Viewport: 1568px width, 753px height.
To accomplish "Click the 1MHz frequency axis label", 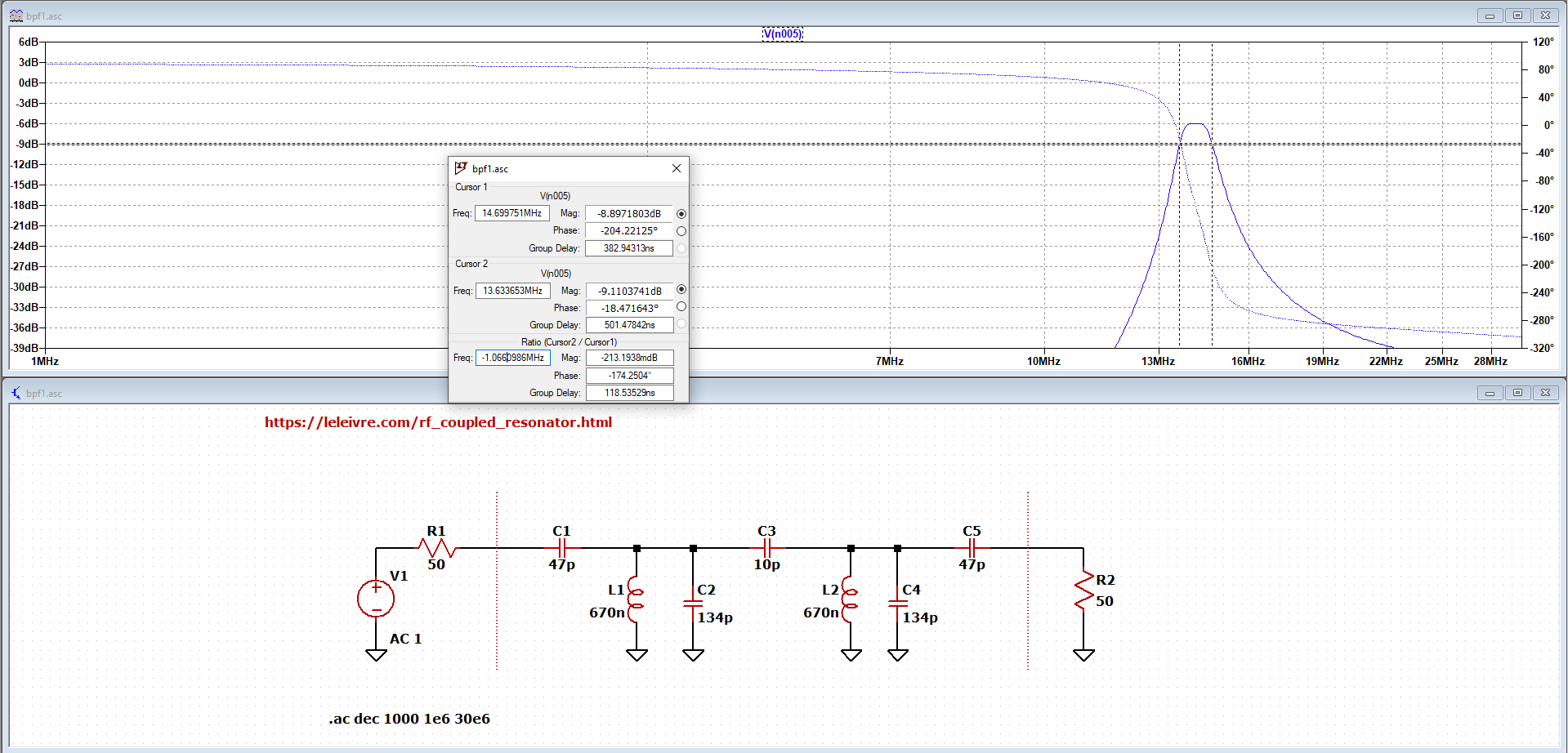I will 45,361.
